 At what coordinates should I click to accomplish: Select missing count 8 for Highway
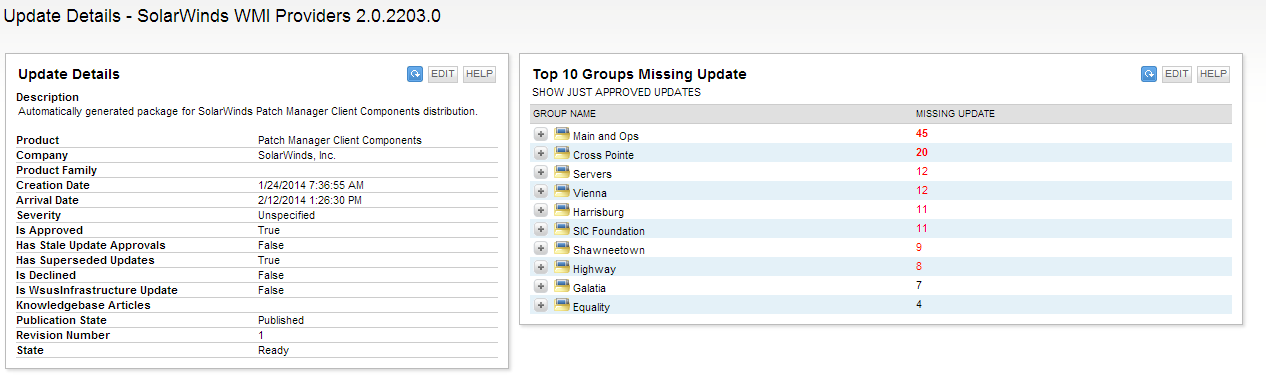[919, 266]
